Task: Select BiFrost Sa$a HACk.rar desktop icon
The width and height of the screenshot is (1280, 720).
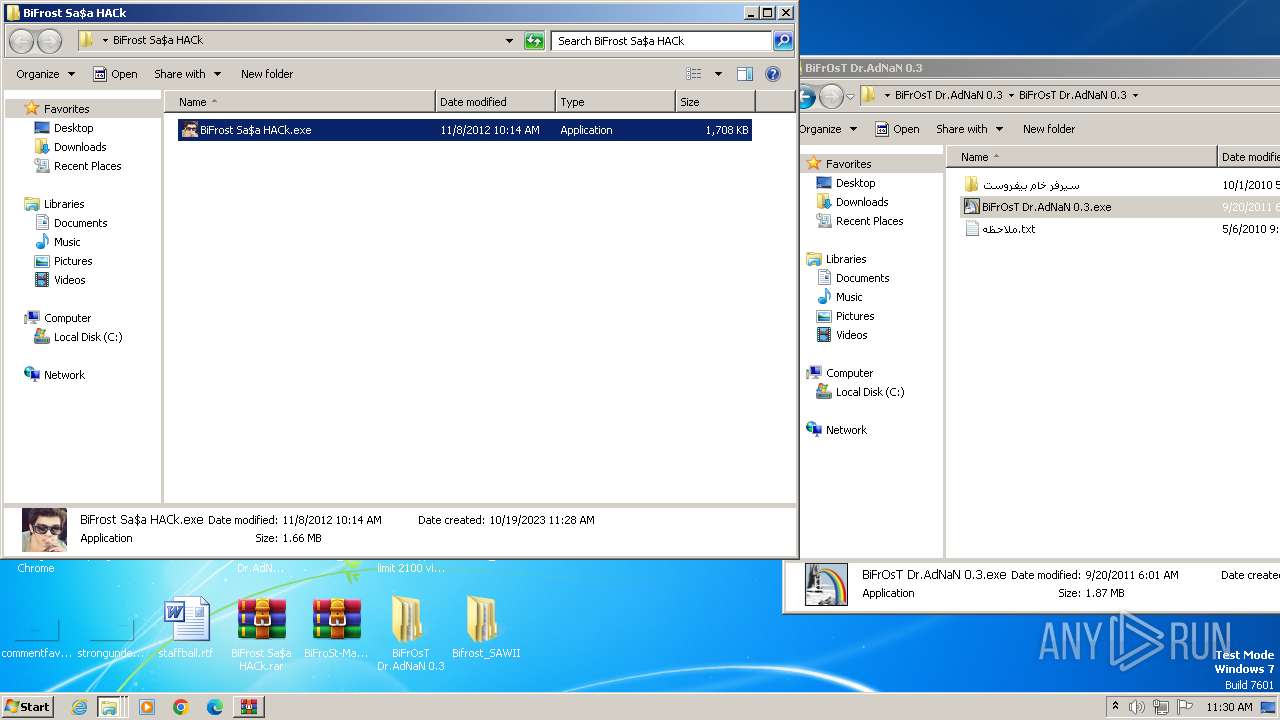Action: 261,635
